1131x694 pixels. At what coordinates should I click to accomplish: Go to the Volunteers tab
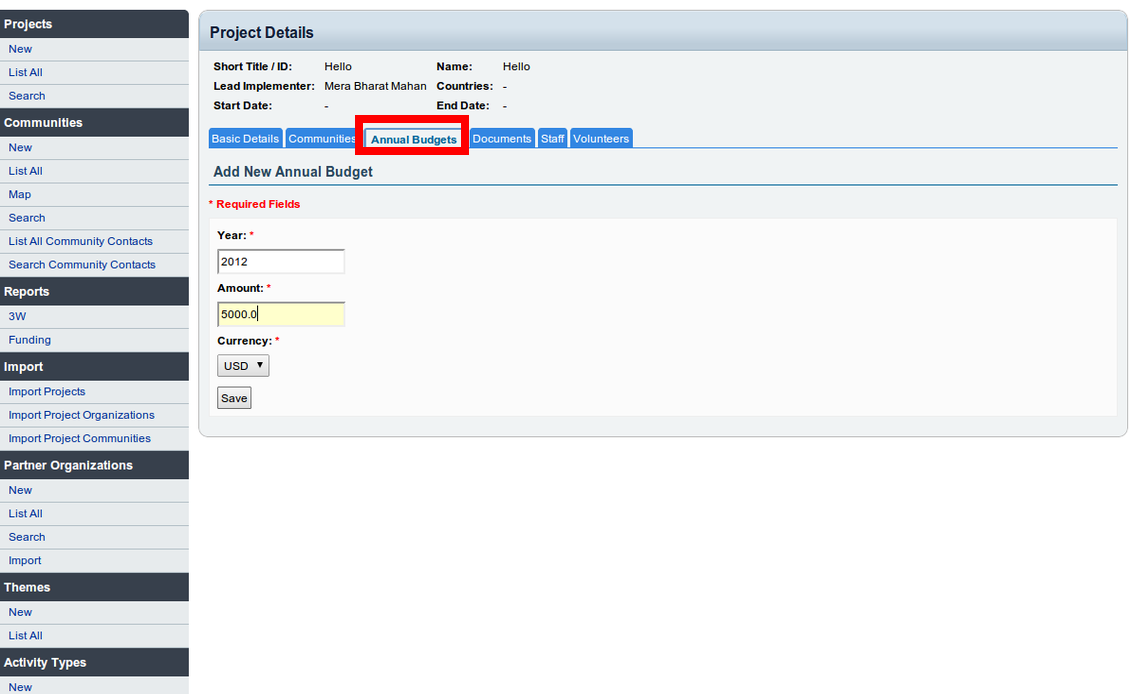pyautogui.click(x=601, y=139)
